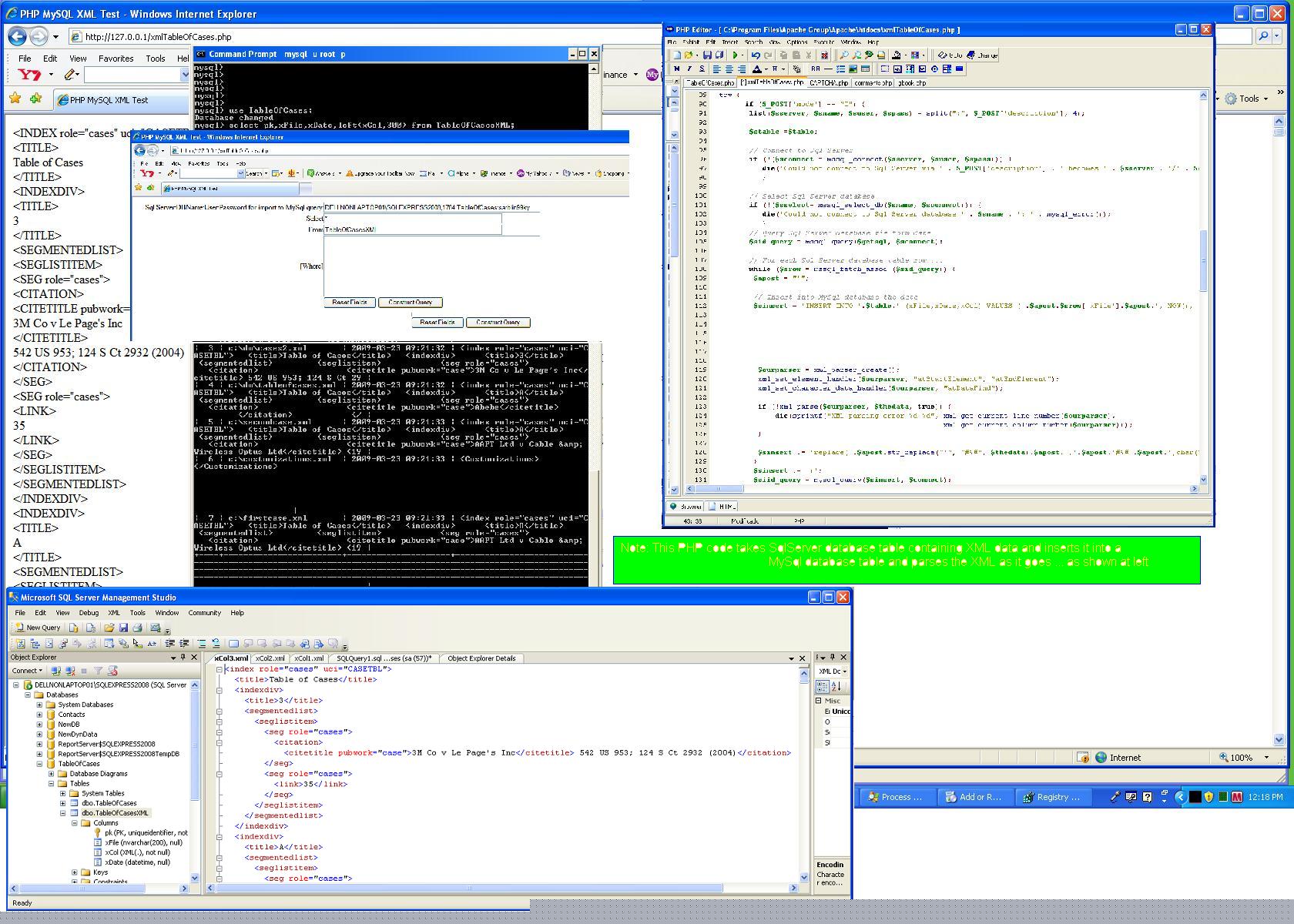Viewport: 1294px width, 924px height.
Task: Open Debug menu in SQL Management Studio
Action: (89, 613)
